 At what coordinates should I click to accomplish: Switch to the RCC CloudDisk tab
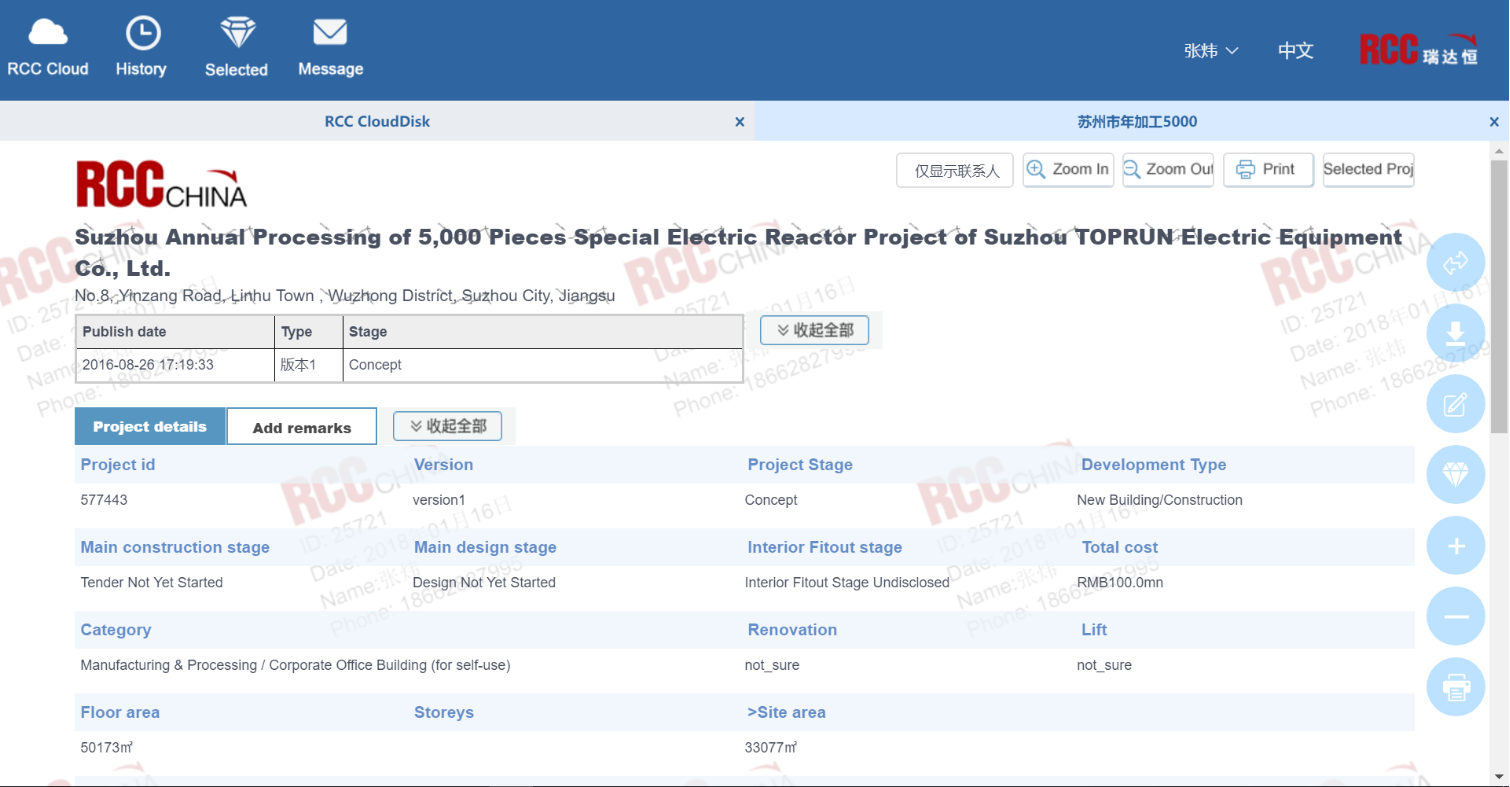[x=377, y=122]
